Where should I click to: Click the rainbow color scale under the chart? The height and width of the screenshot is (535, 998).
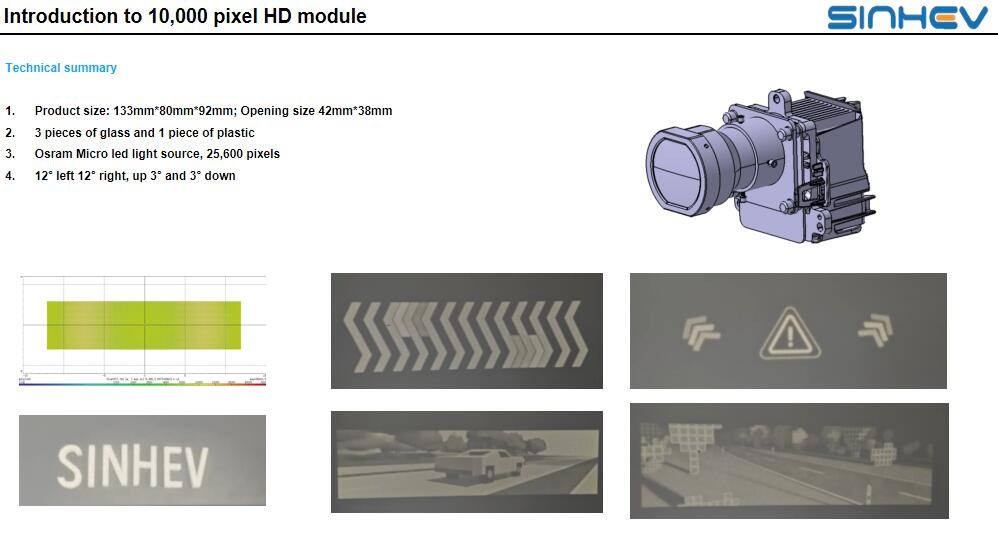(143, 385)
